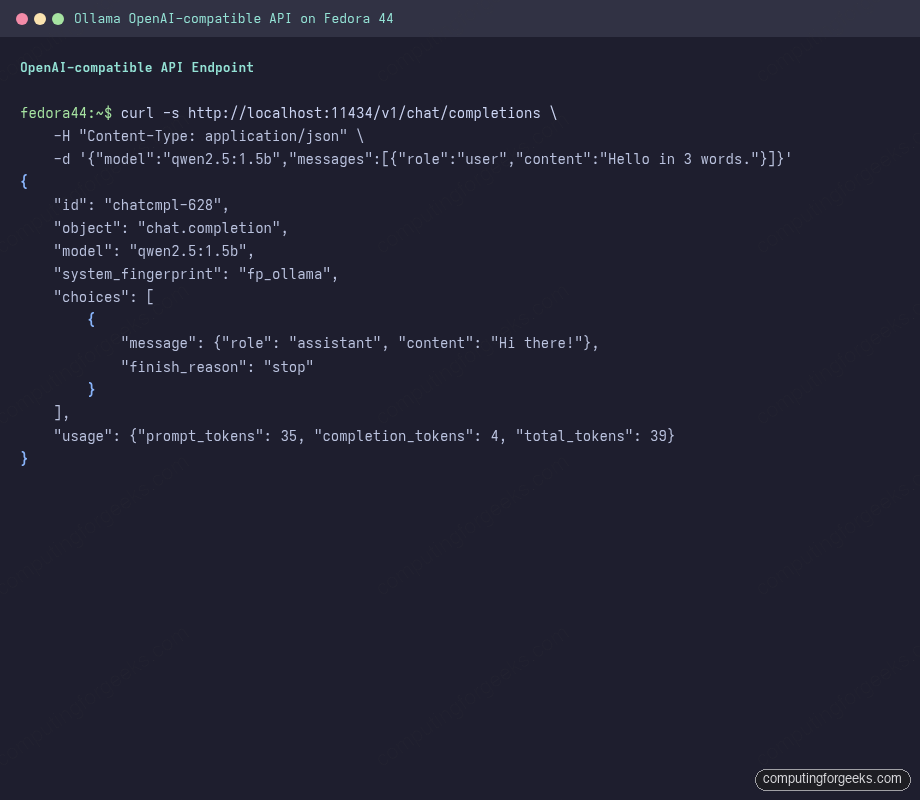Click the "finish_reason": "stop" line
Screen dimensions: 920x800
pyautogui.click(x=217, y=367)
